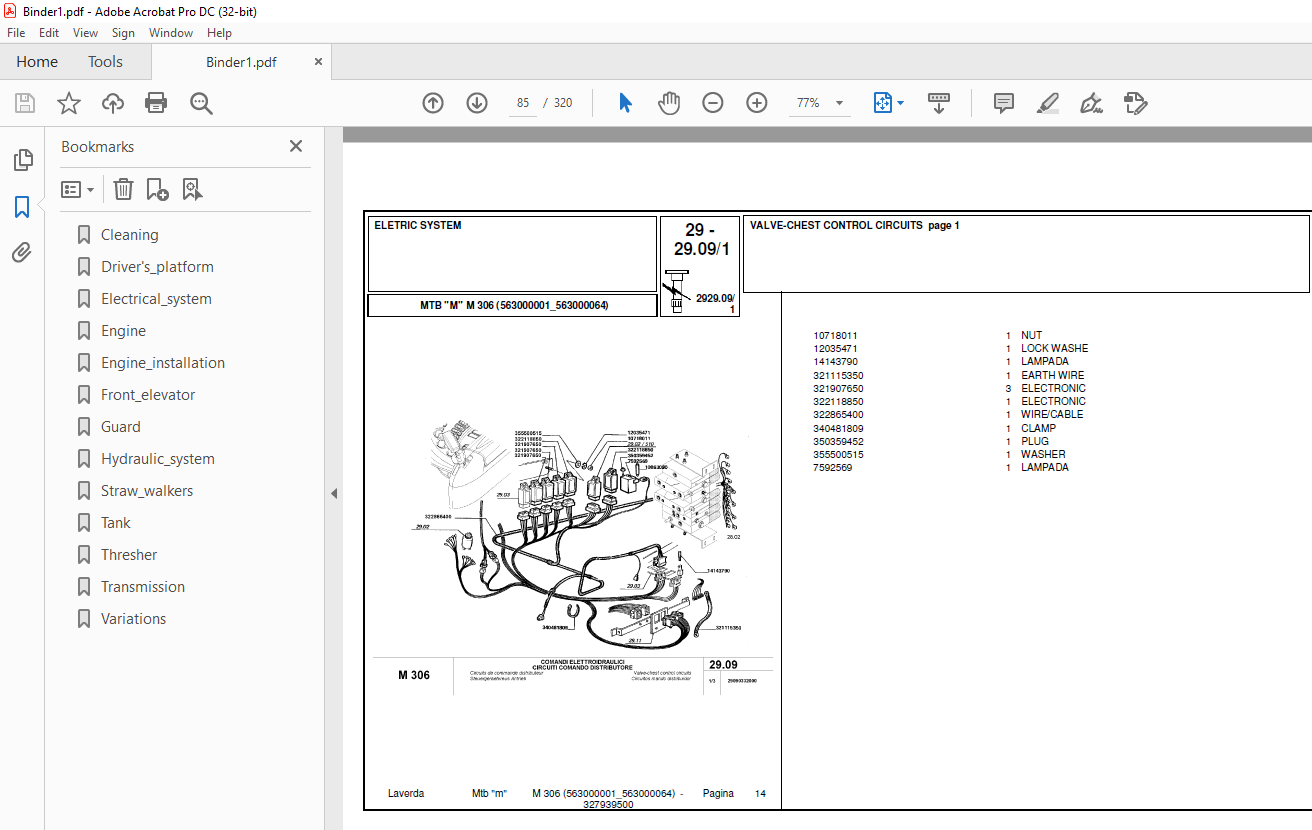Go to previous page with up arrow
The width and height of the screenshot is (1312, 830).
[x=433, y=103]
